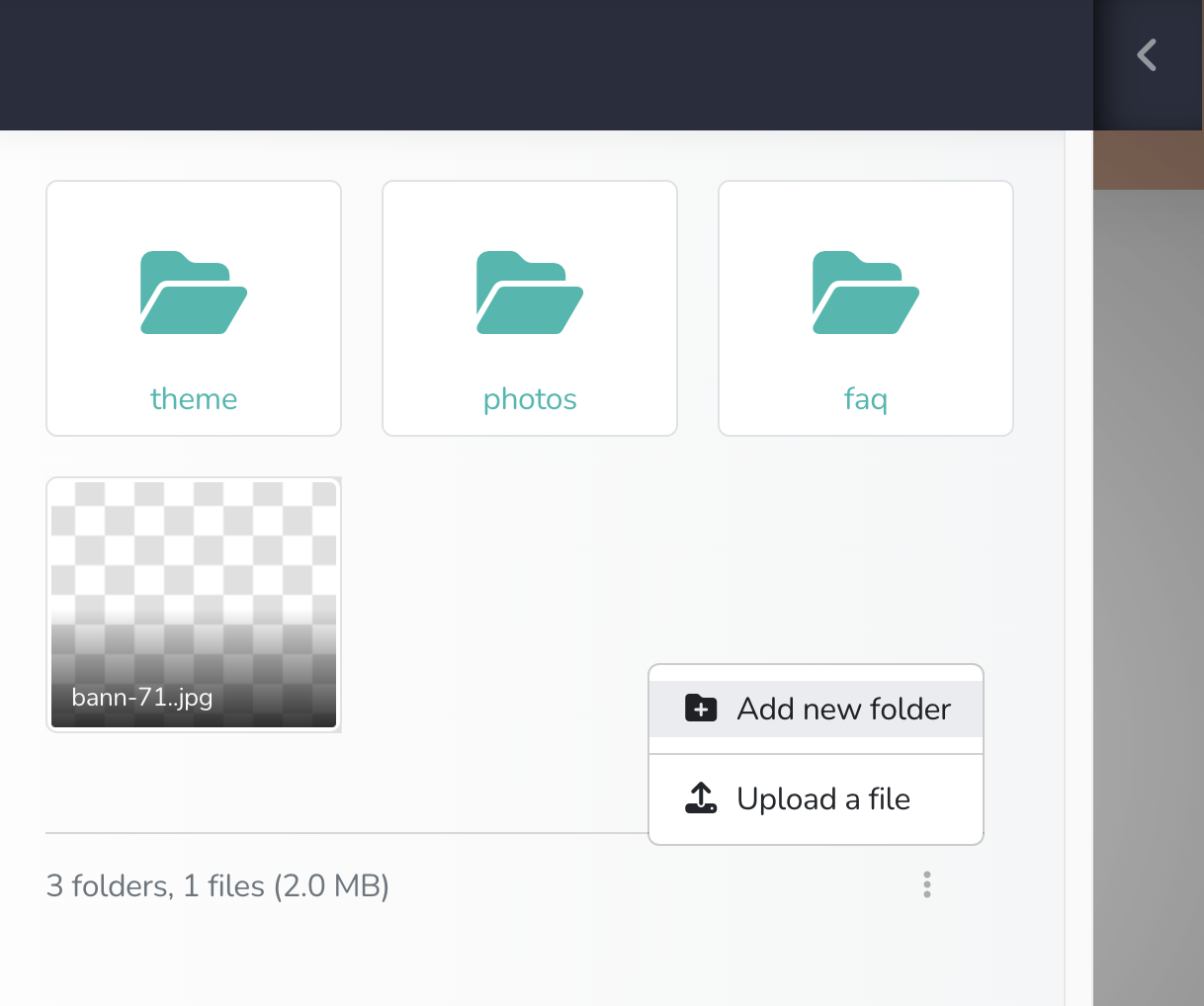Open the faq folder icon

tap(866, 293)
